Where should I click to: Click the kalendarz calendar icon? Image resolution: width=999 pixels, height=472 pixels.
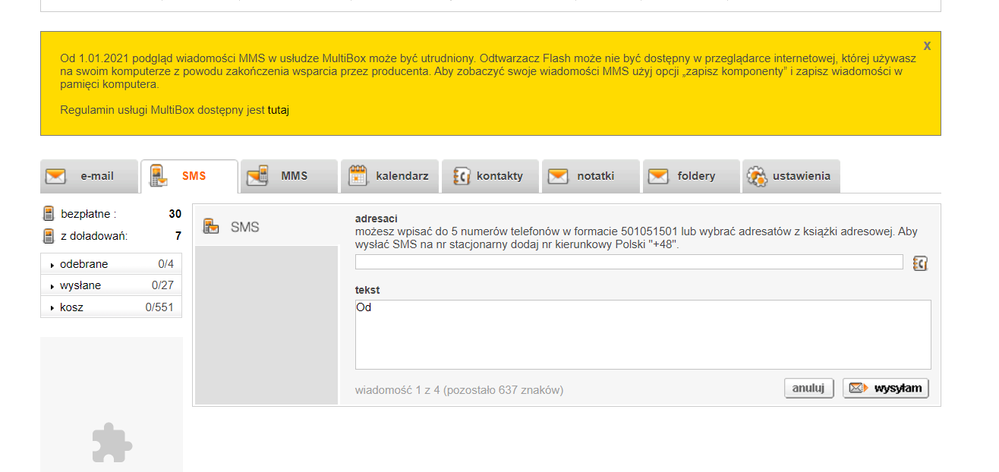[357, 176]
